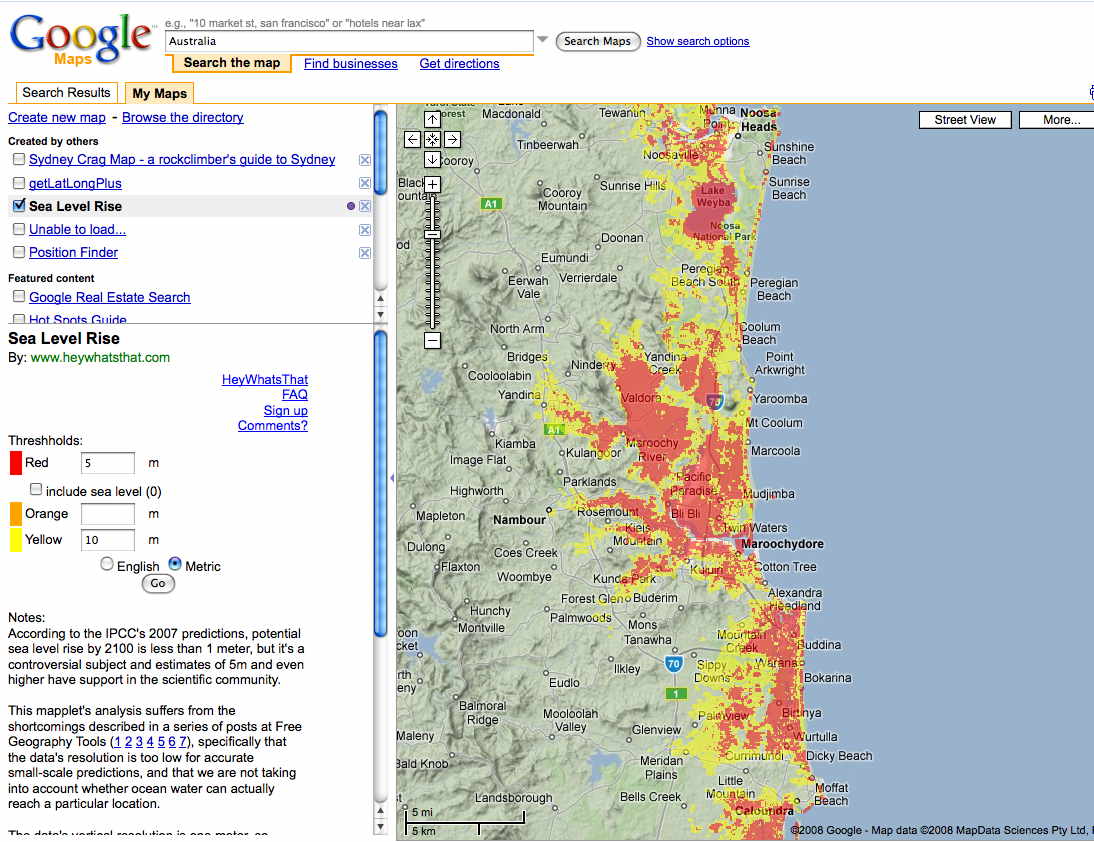Click the Sea Level Rise panel scrollbar
The width and height of the screenshot is (1094, 842).
[x=380, y=483]
